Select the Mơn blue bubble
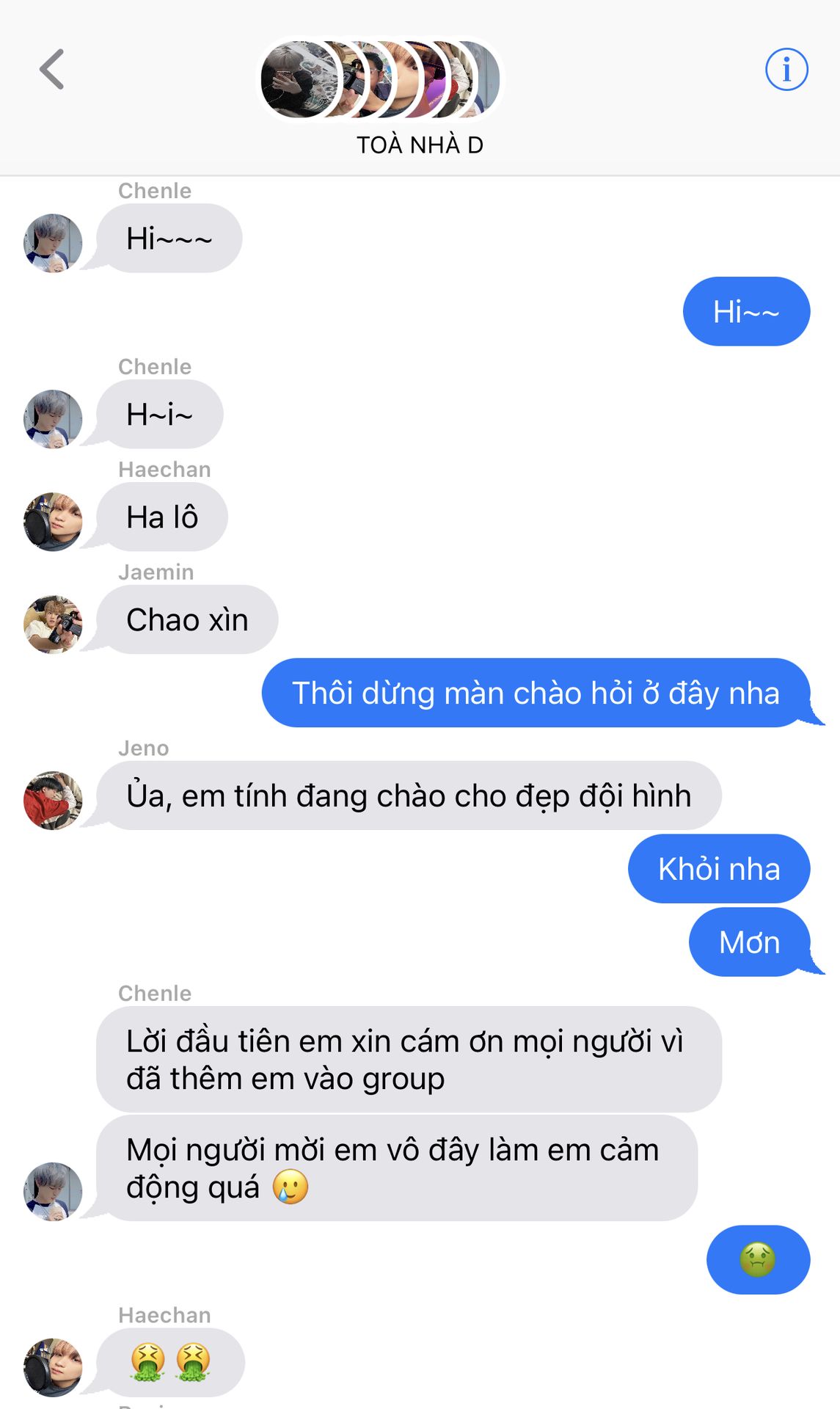This screenshot has height=1409, width=840. coord(749,942)
